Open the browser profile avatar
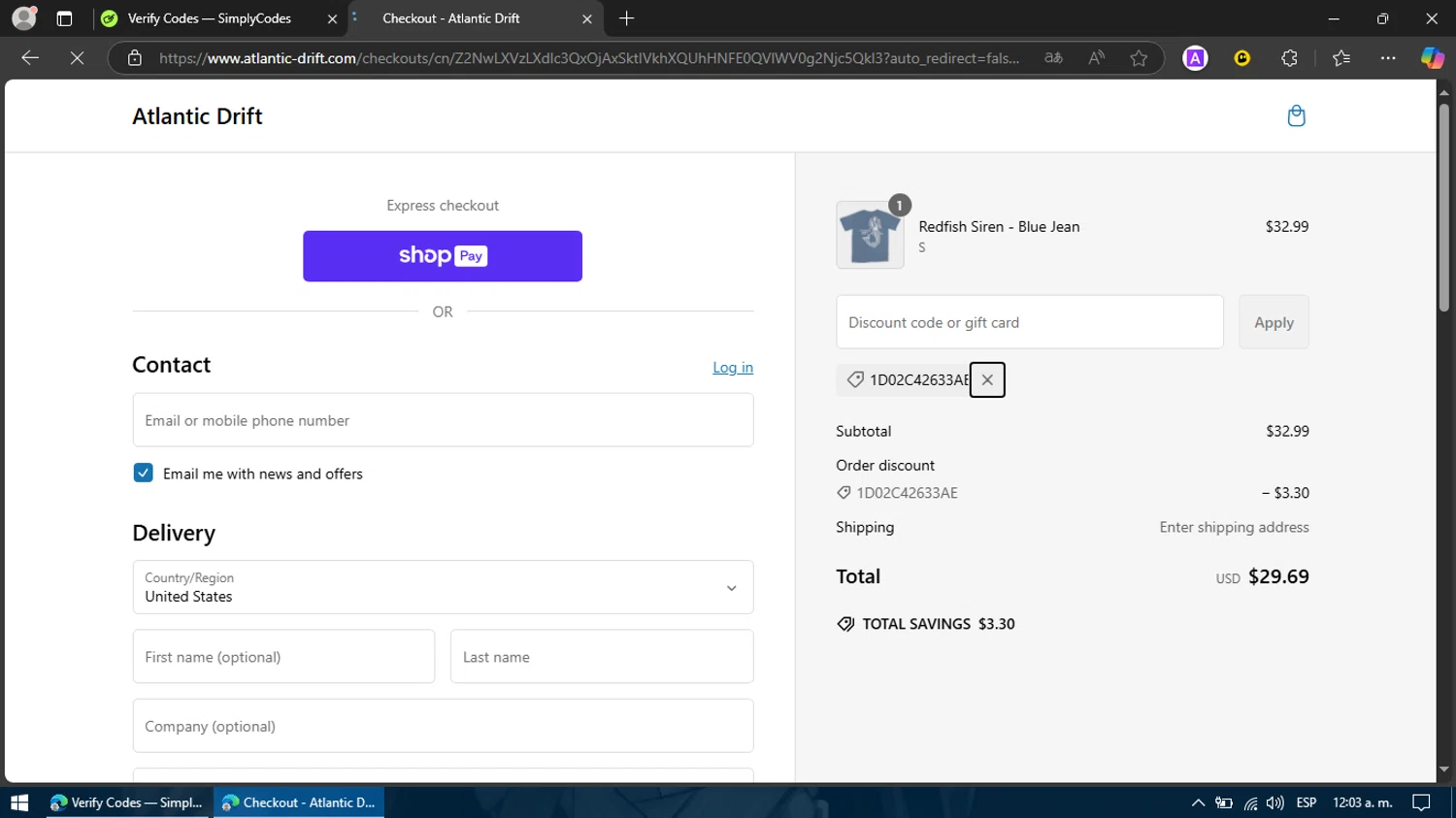 (x=24, y=17)
